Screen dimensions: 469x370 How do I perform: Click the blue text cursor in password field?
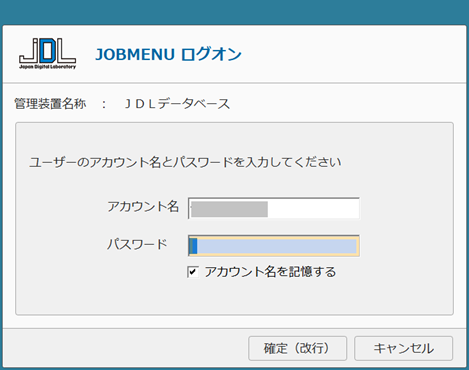coord(194,246)
